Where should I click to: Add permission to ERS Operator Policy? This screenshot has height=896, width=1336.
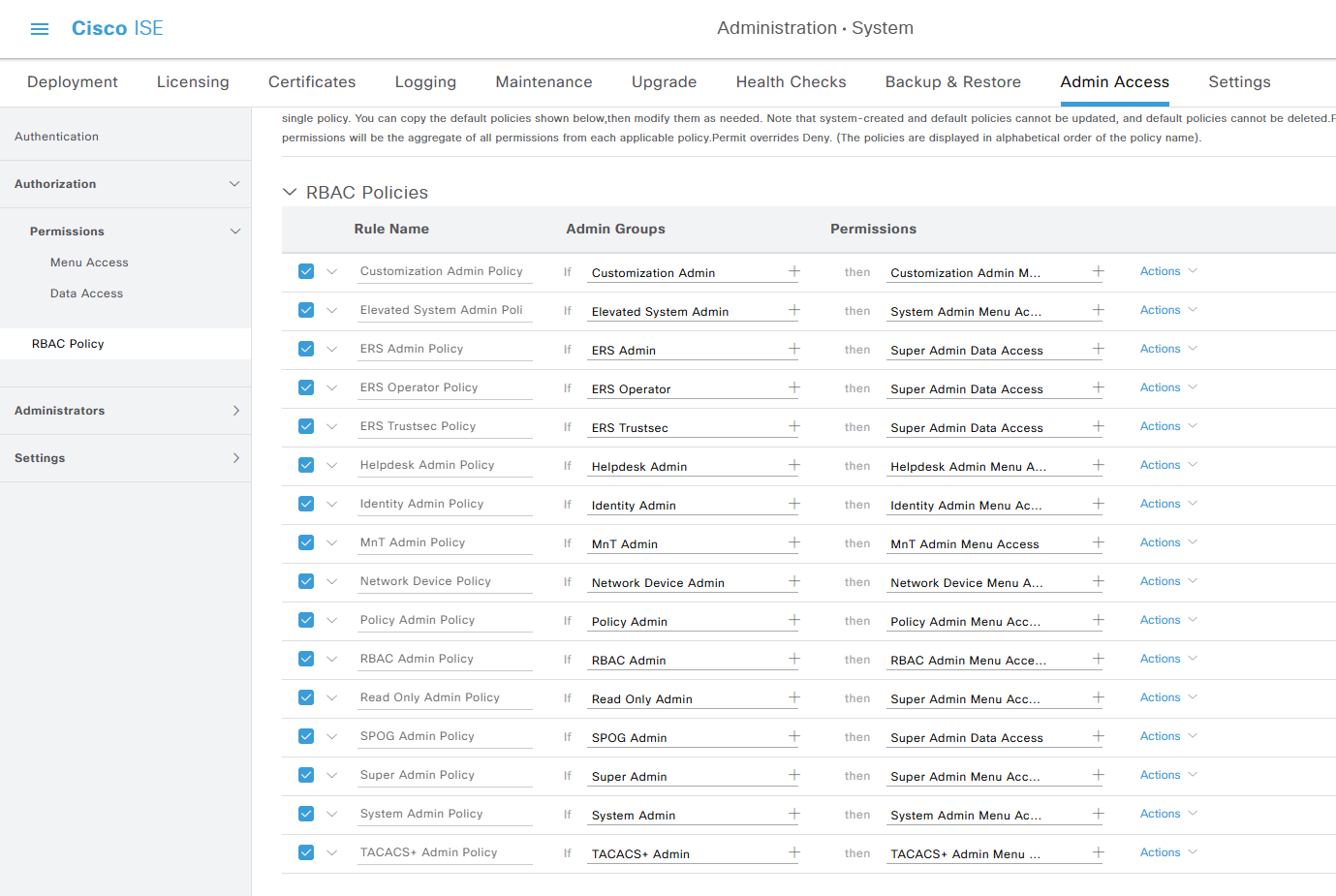pos(1099,387)
